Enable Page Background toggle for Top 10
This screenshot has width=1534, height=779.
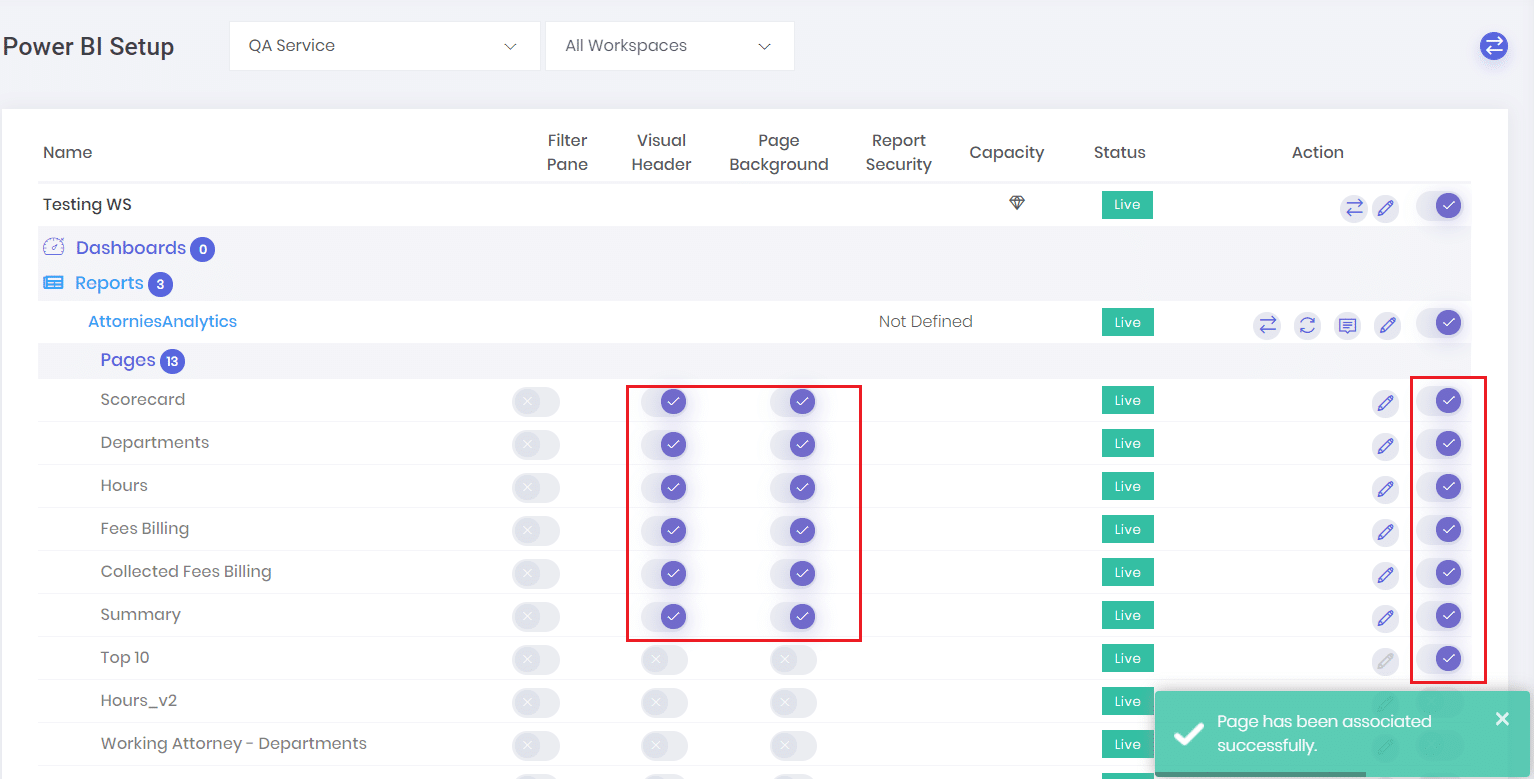click(793, 659)
